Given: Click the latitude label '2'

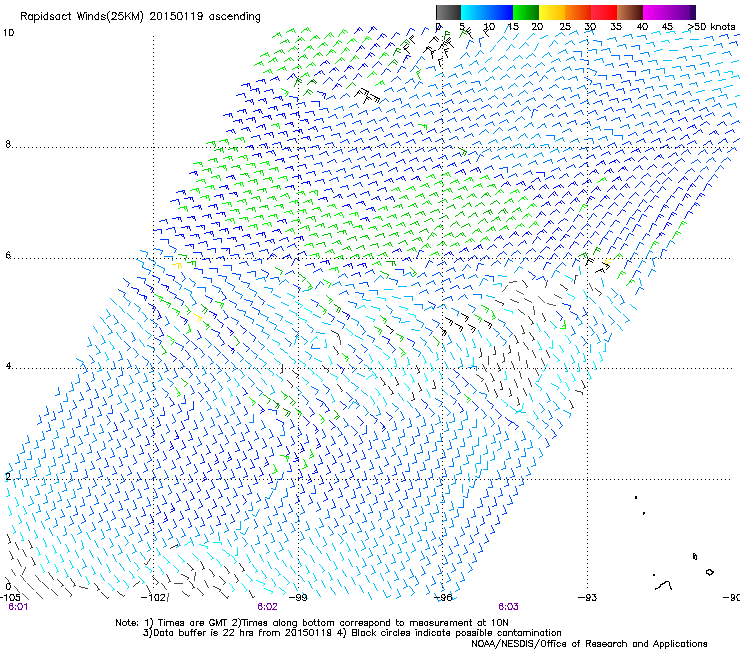Looking at the screenshot, I should pos(8,477).
